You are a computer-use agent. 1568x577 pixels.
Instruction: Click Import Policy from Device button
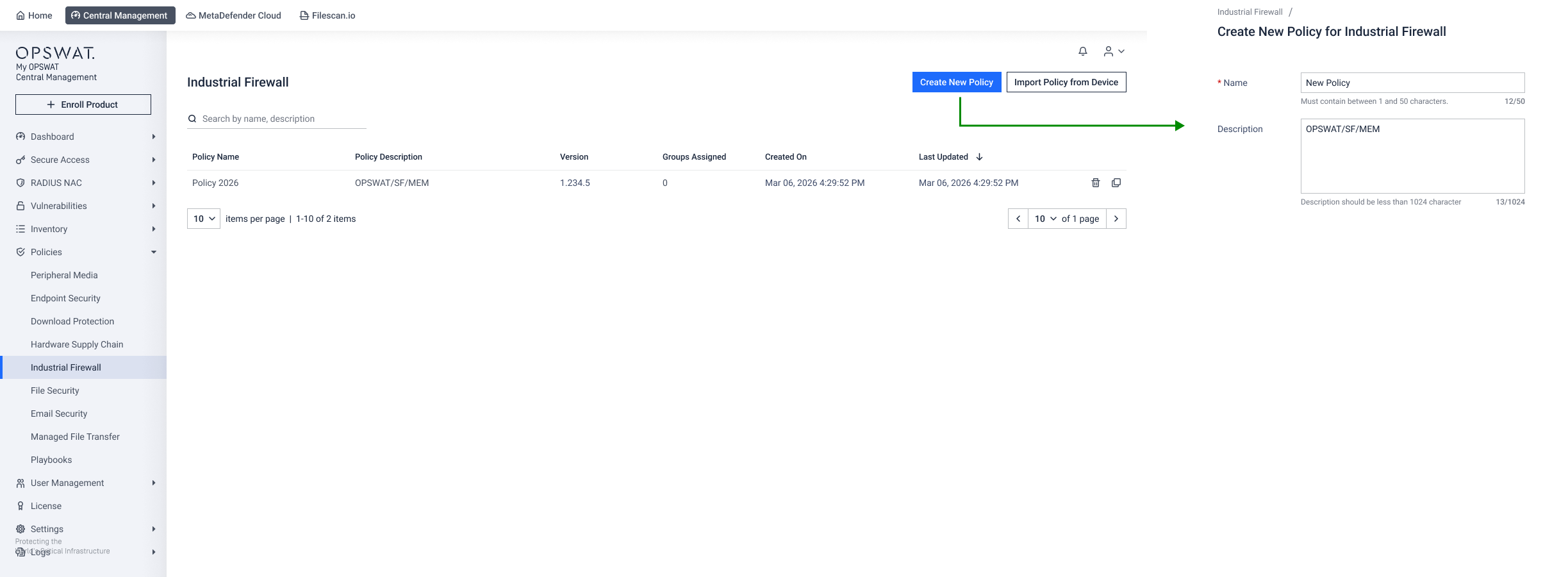(x=1066, y=82)
